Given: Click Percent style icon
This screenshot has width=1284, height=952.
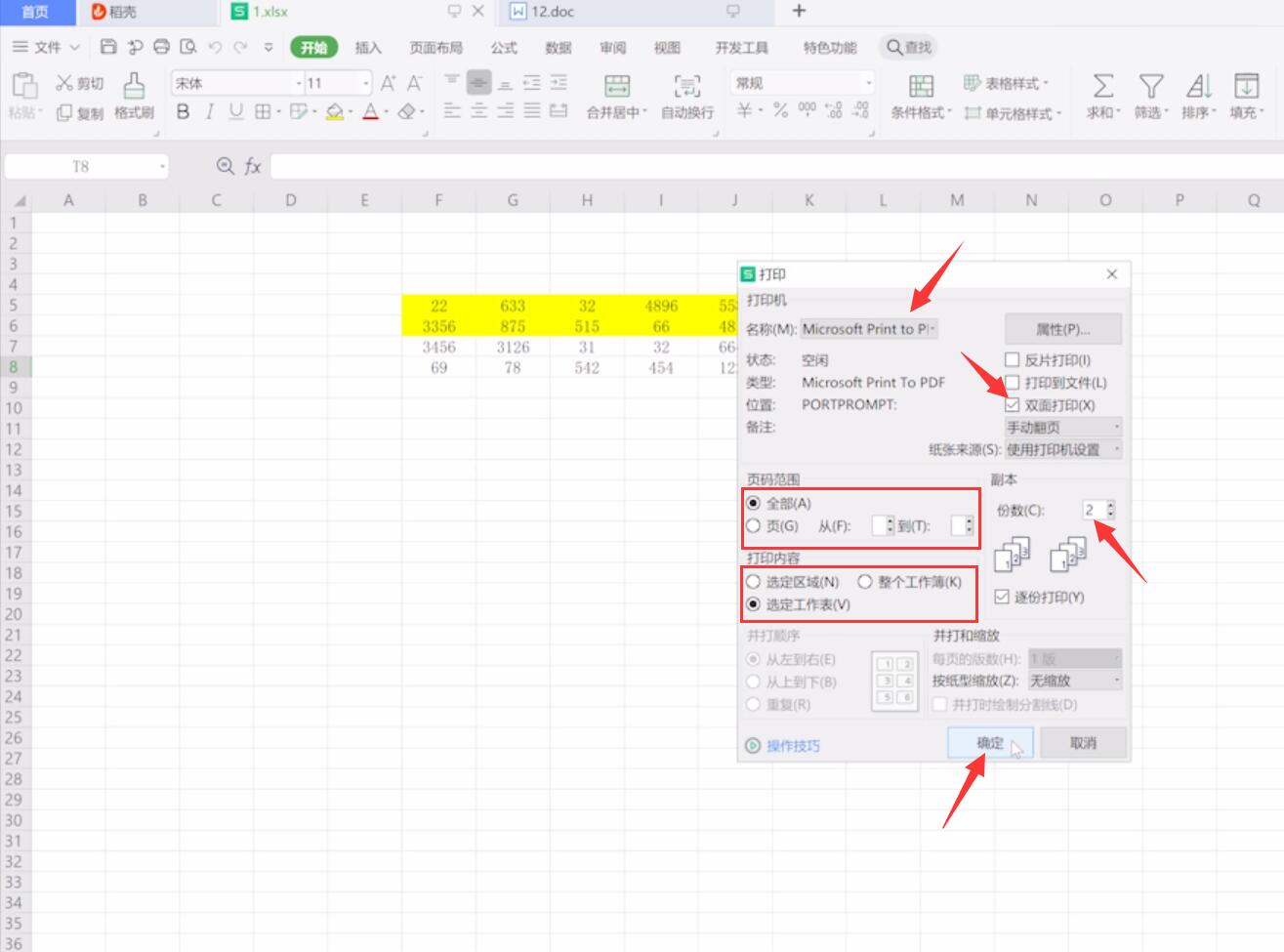Looking at the screenshot, I should tap(780, 110).
